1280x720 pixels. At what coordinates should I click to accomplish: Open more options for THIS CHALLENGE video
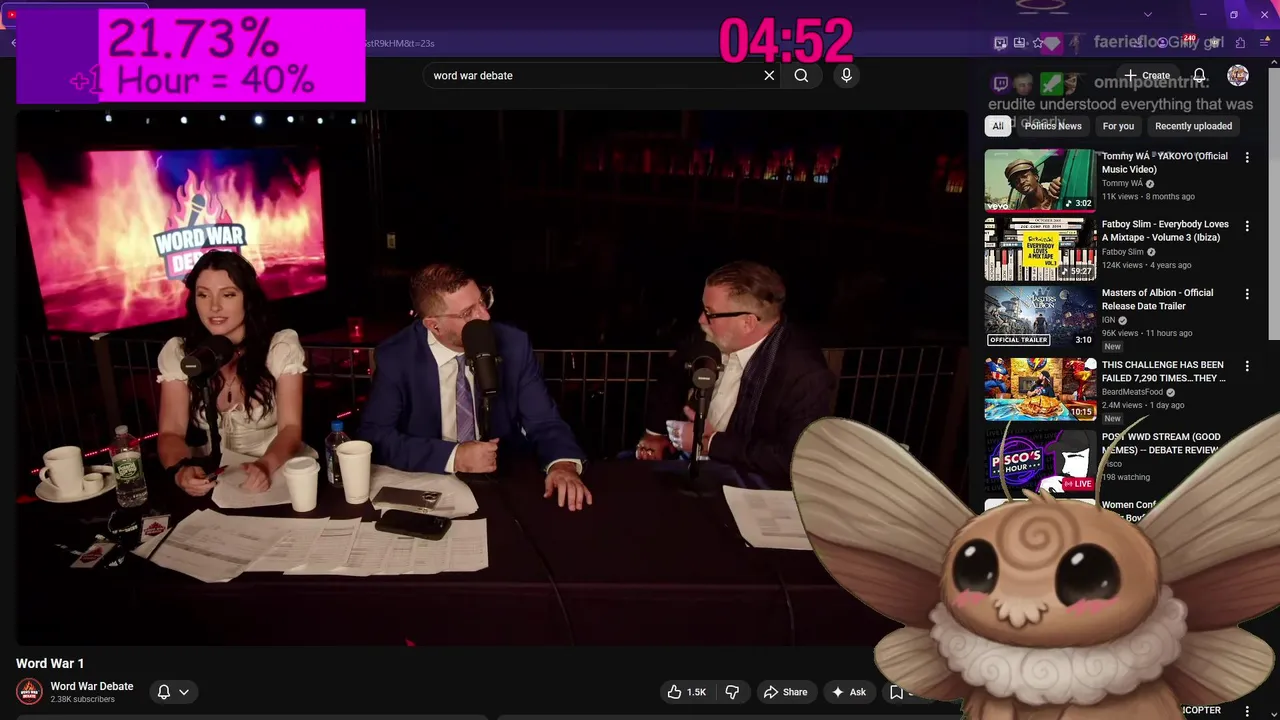[1247, 366]
